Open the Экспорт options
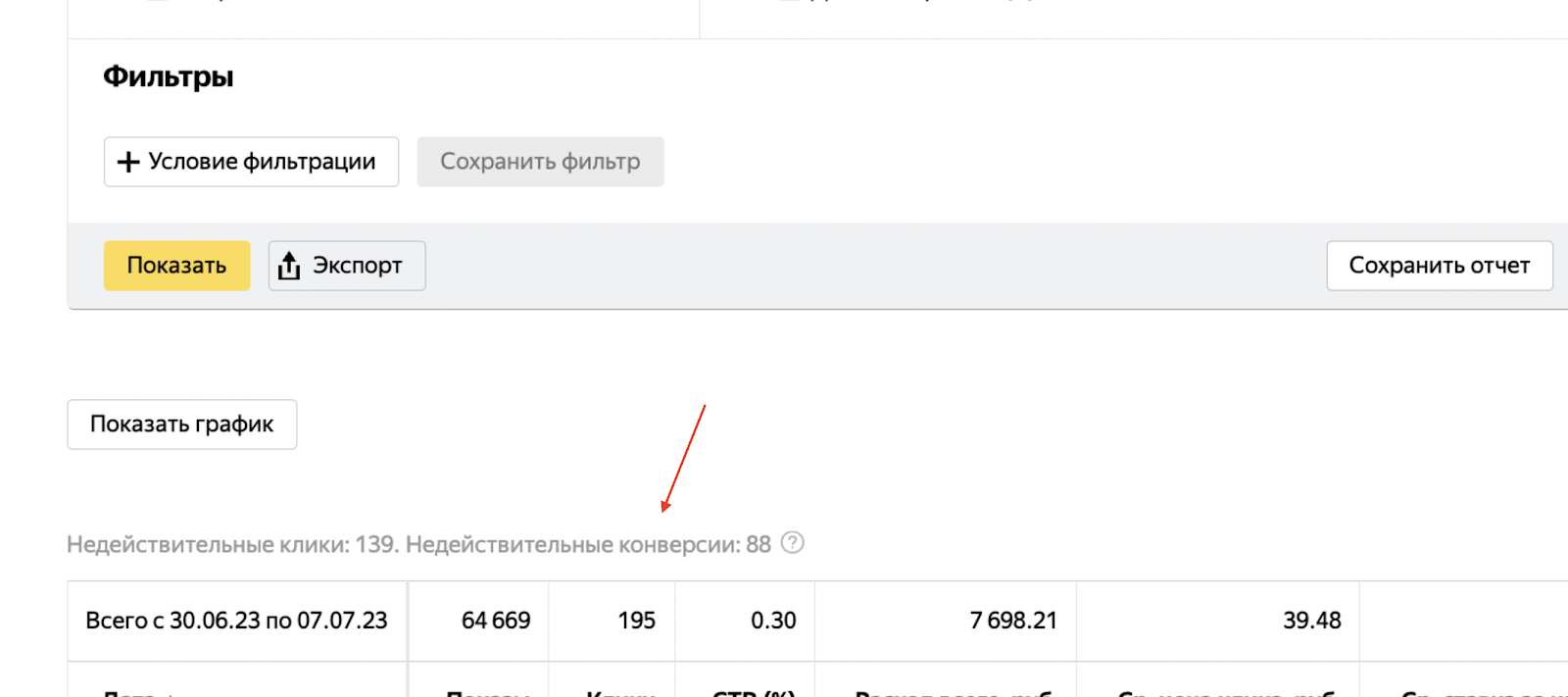 (347, 266)
